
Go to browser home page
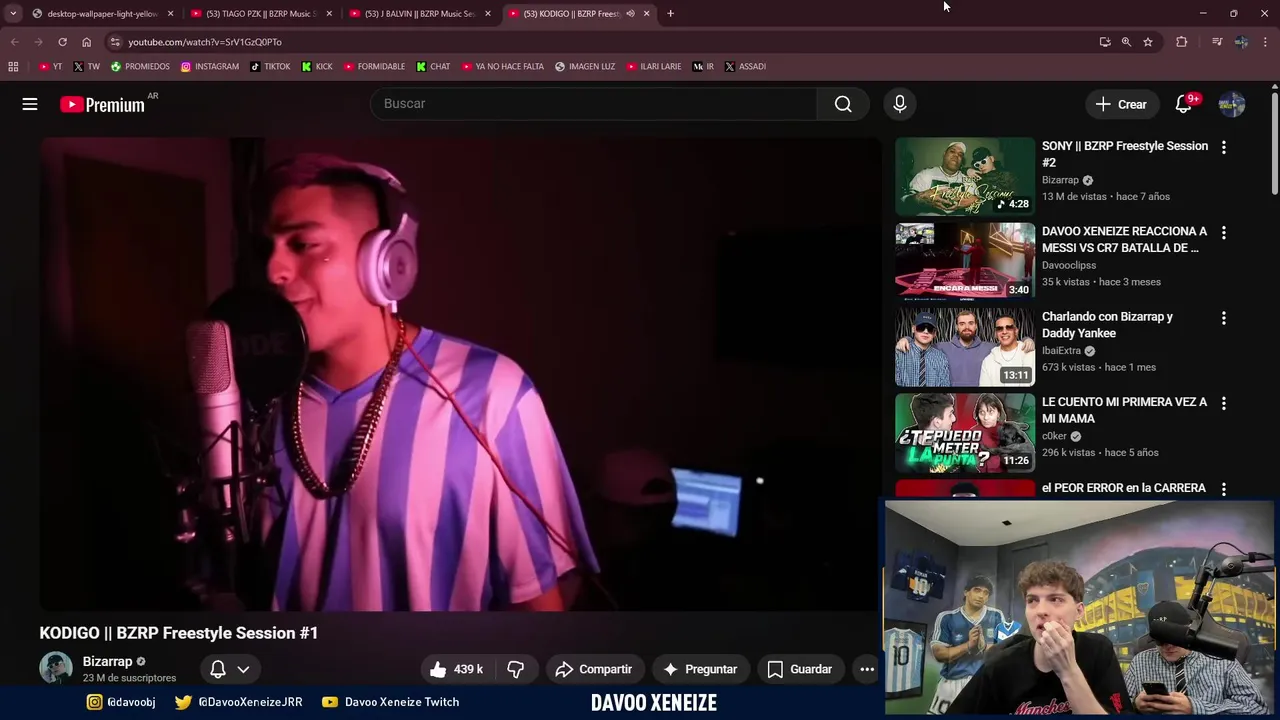pos(87,42)
